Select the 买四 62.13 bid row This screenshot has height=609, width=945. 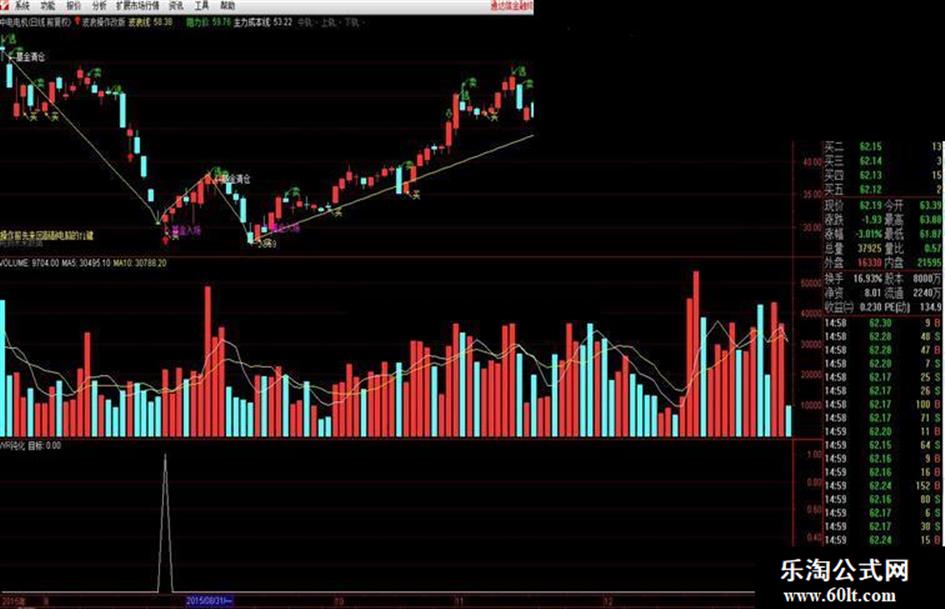[883, 175]
